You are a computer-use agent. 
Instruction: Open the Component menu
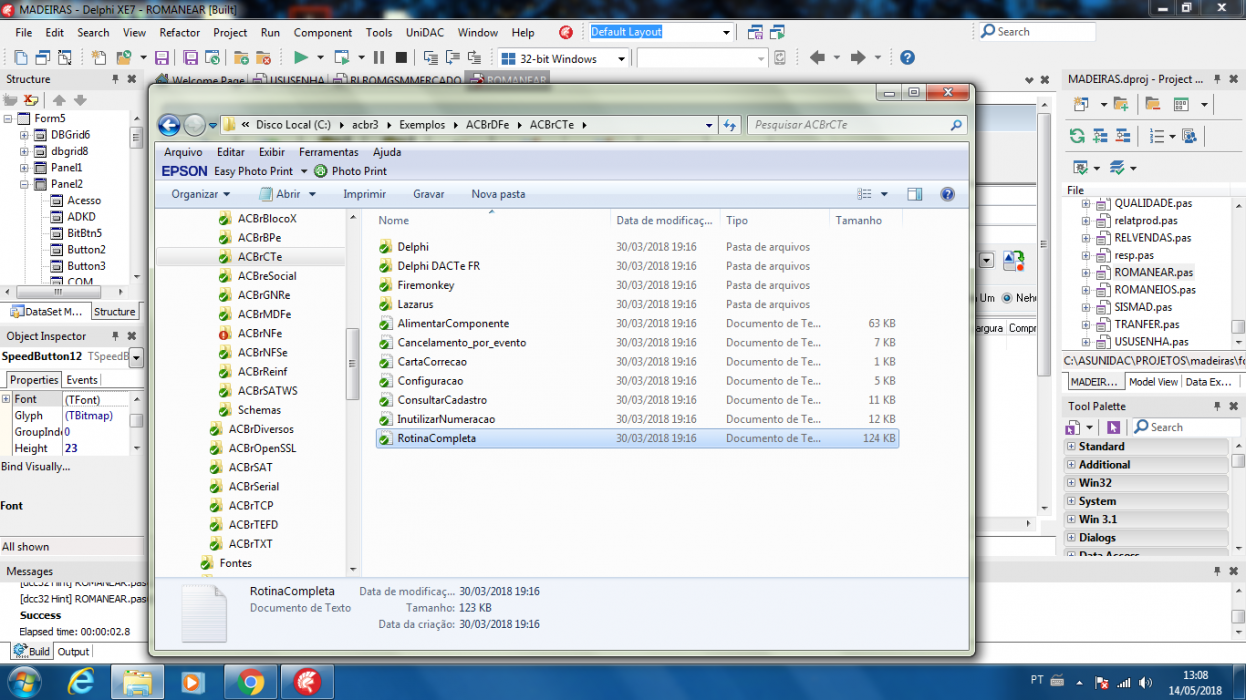point(322,32)
